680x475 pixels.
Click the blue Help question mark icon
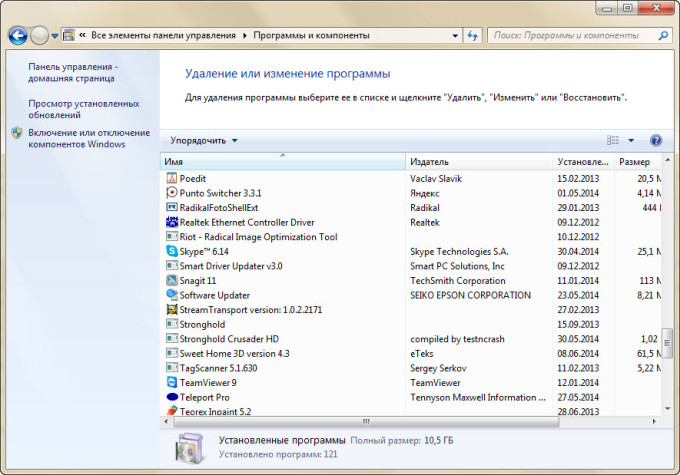point(656,140)
